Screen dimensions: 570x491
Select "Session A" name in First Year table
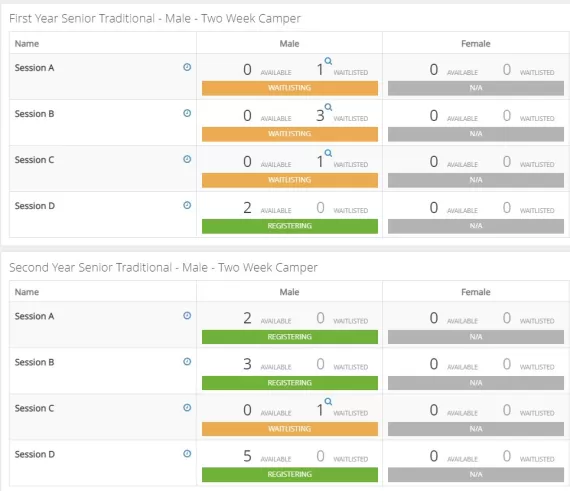point(35,68)
